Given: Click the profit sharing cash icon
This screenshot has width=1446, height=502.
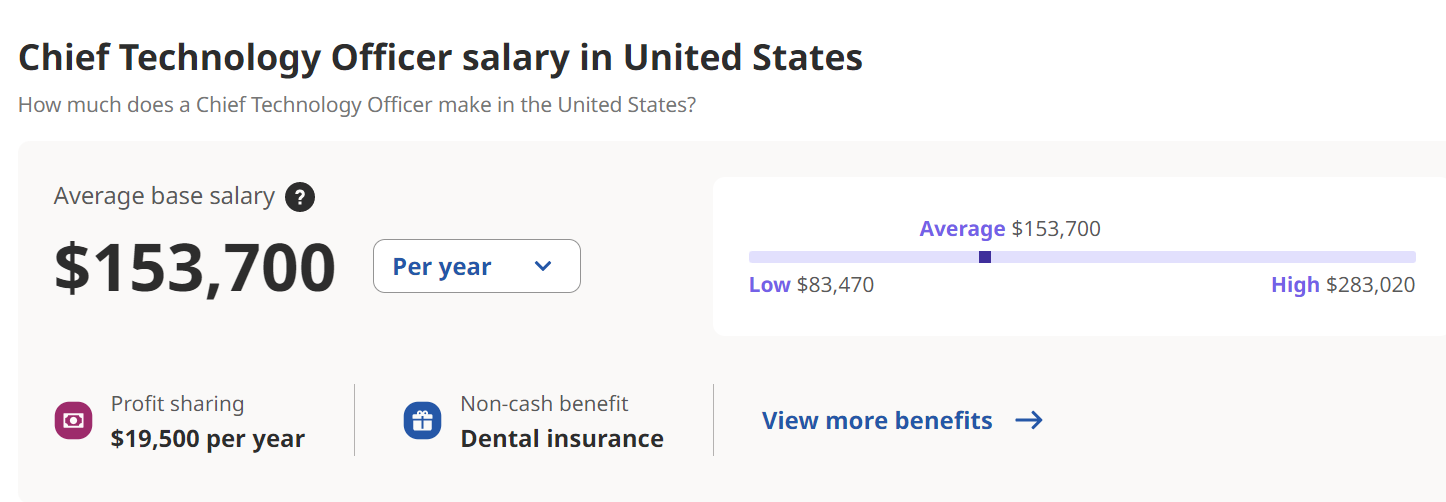Looking at the screenshot, I should tap(73, 421).
